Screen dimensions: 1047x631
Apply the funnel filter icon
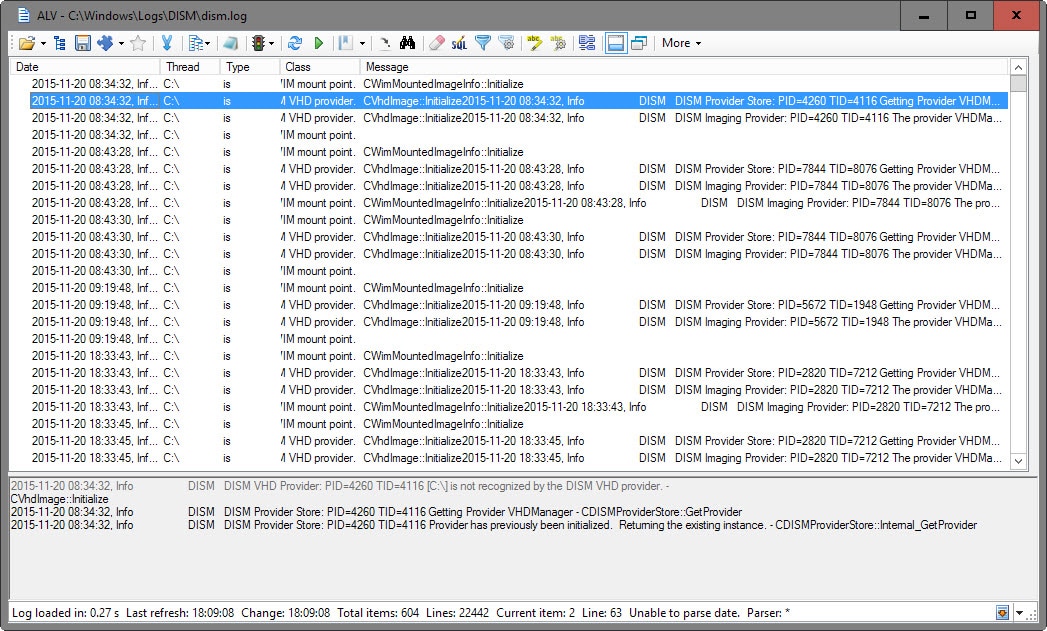[481, 43]
